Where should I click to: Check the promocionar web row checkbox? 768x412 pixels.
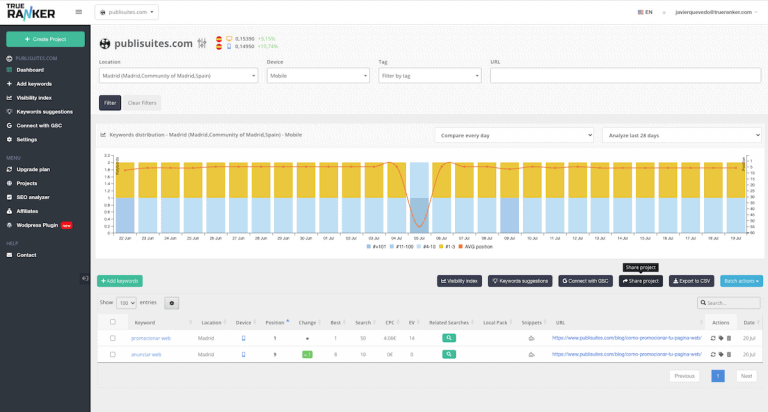tap(113, 338)
